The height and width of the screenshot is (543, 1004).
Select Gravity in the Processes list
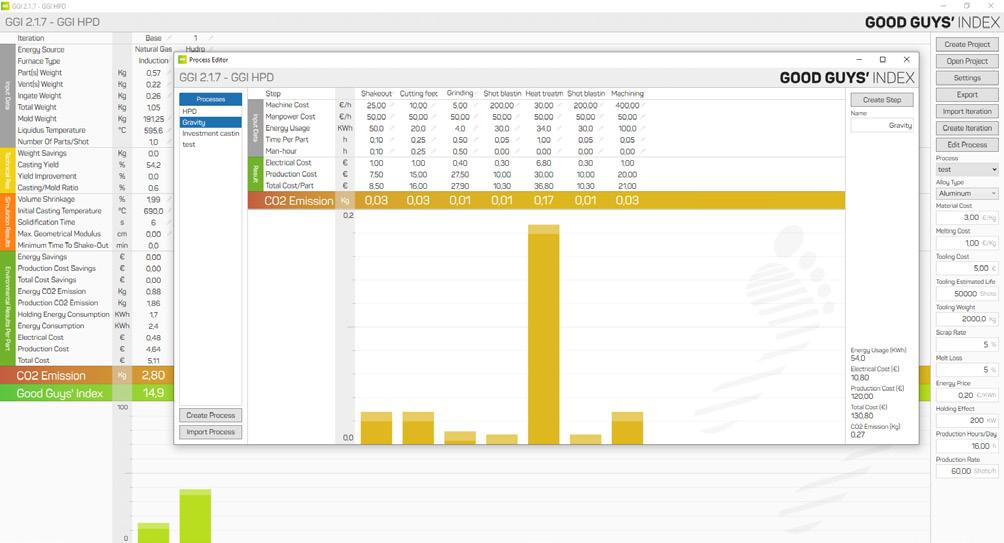(211, 122)
